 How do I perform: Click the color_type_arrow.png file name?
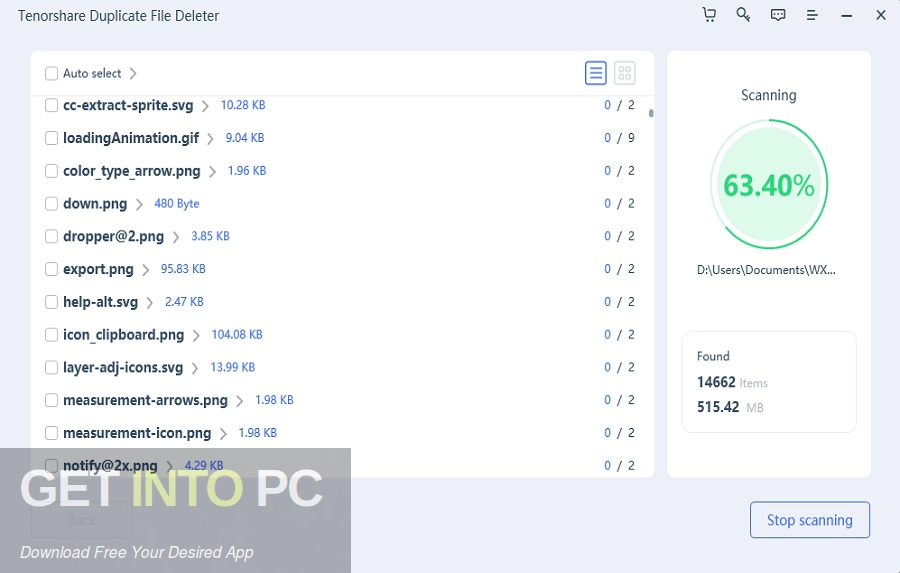(x=131, y=171)
